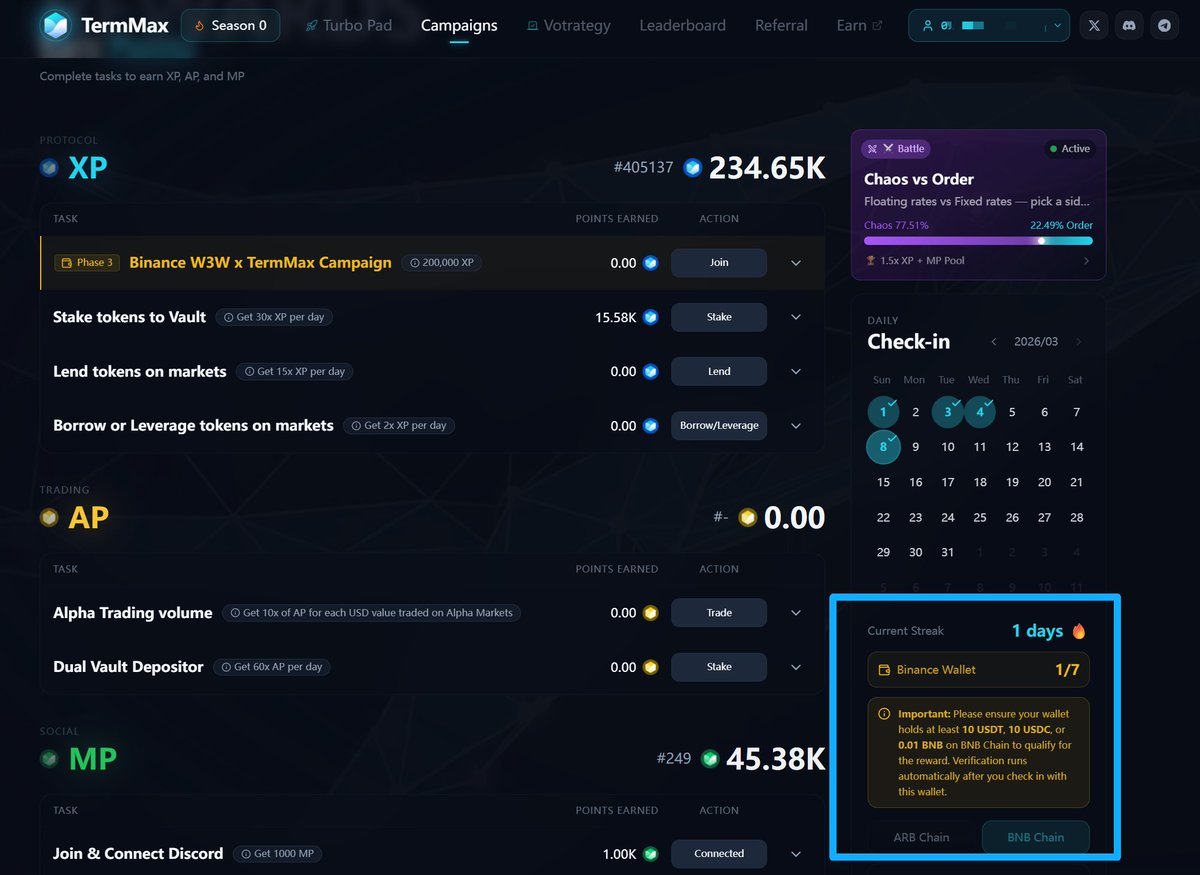This screenshot has width=1200, height=875.
Task: Click the Important notice info icon
Action: tap(884, 714)
